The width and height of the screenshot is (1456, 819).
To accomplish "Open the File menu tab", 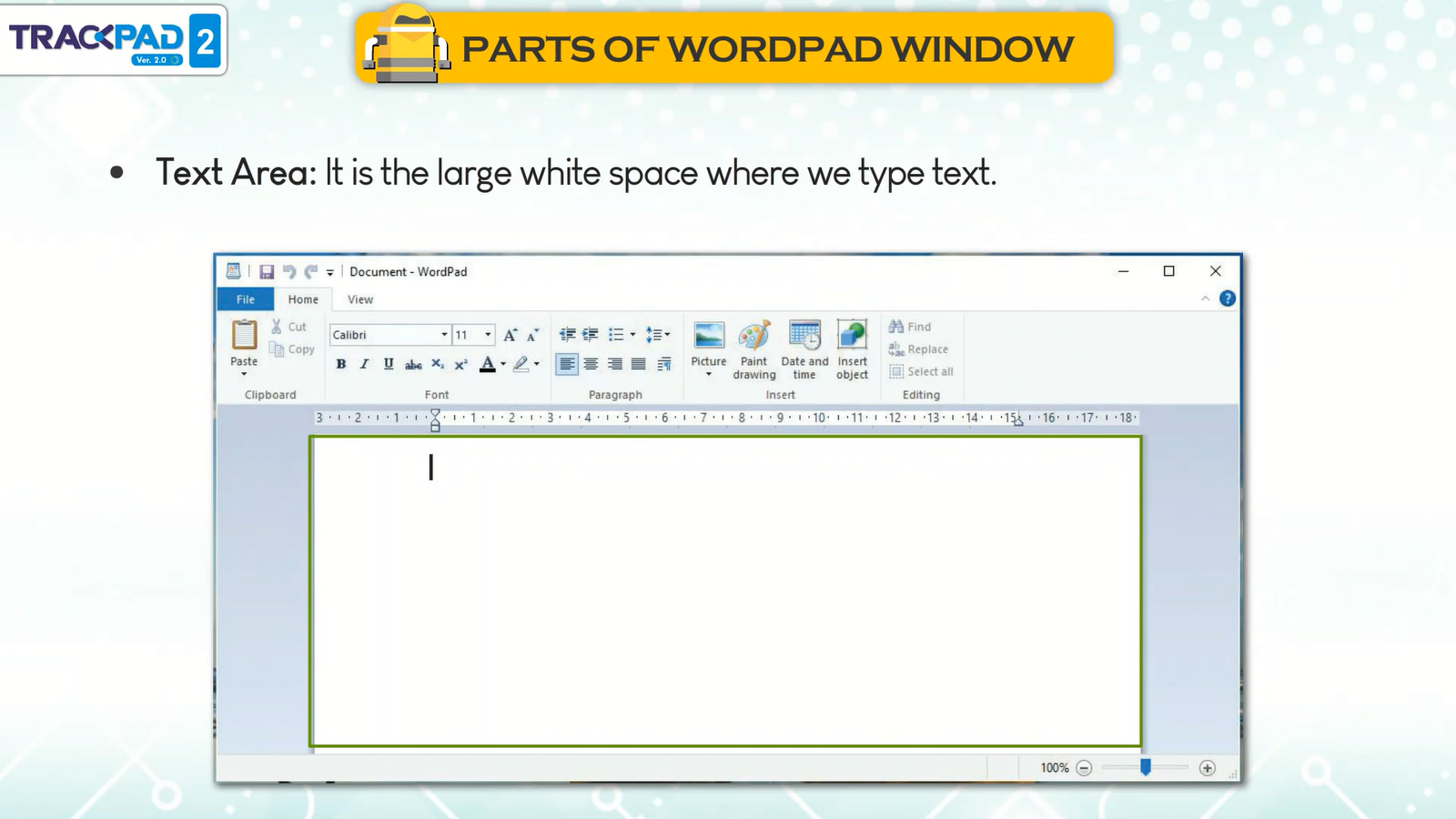I will [x=246, y=299].
